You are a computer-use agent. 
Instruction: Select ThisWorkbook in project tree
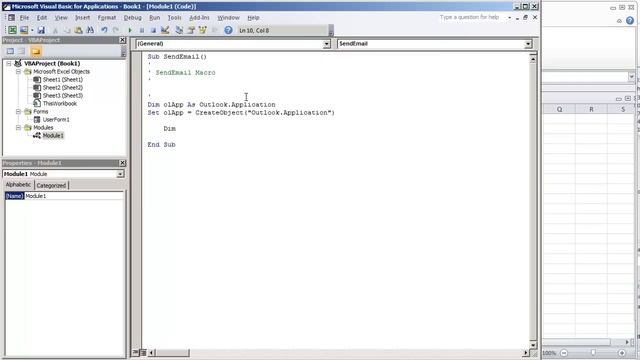pyautogui.click(x=59, y=104)
